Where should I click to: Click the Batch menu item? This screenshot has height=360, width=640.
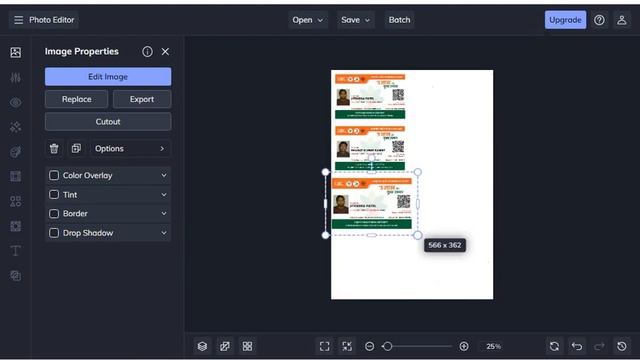click(399, 20)
